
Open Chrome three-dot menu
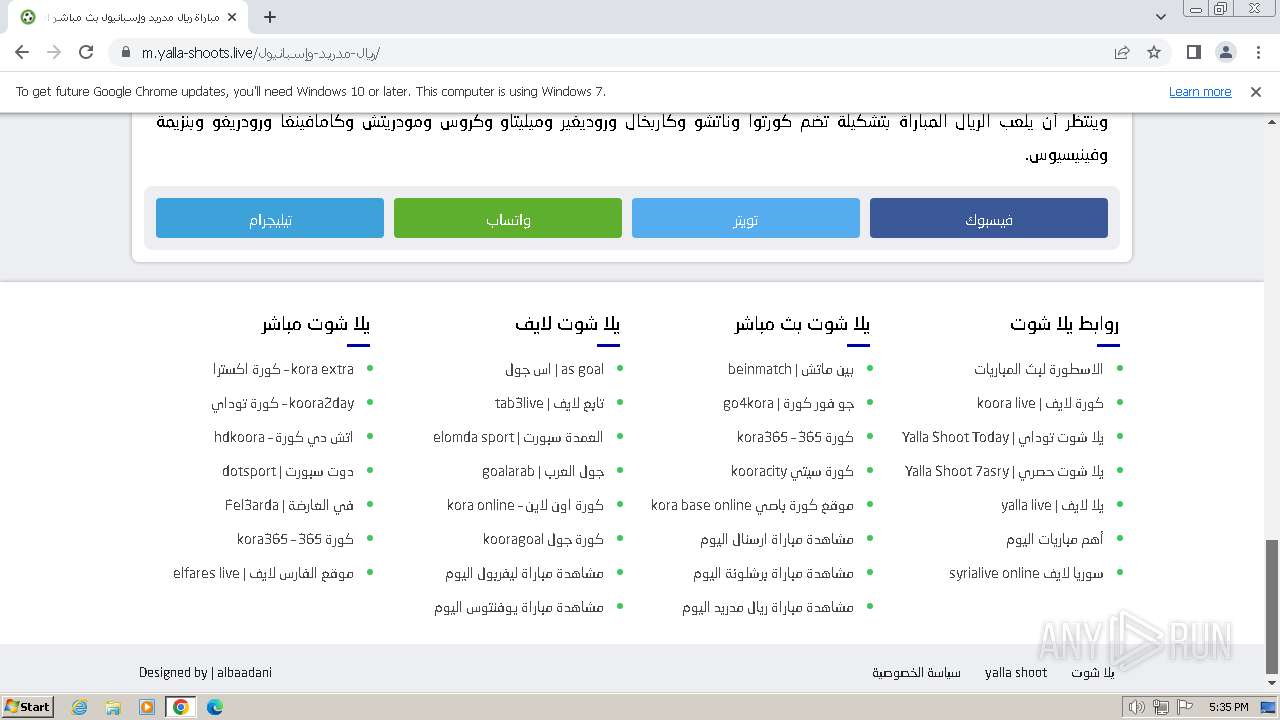point(1257,53)
